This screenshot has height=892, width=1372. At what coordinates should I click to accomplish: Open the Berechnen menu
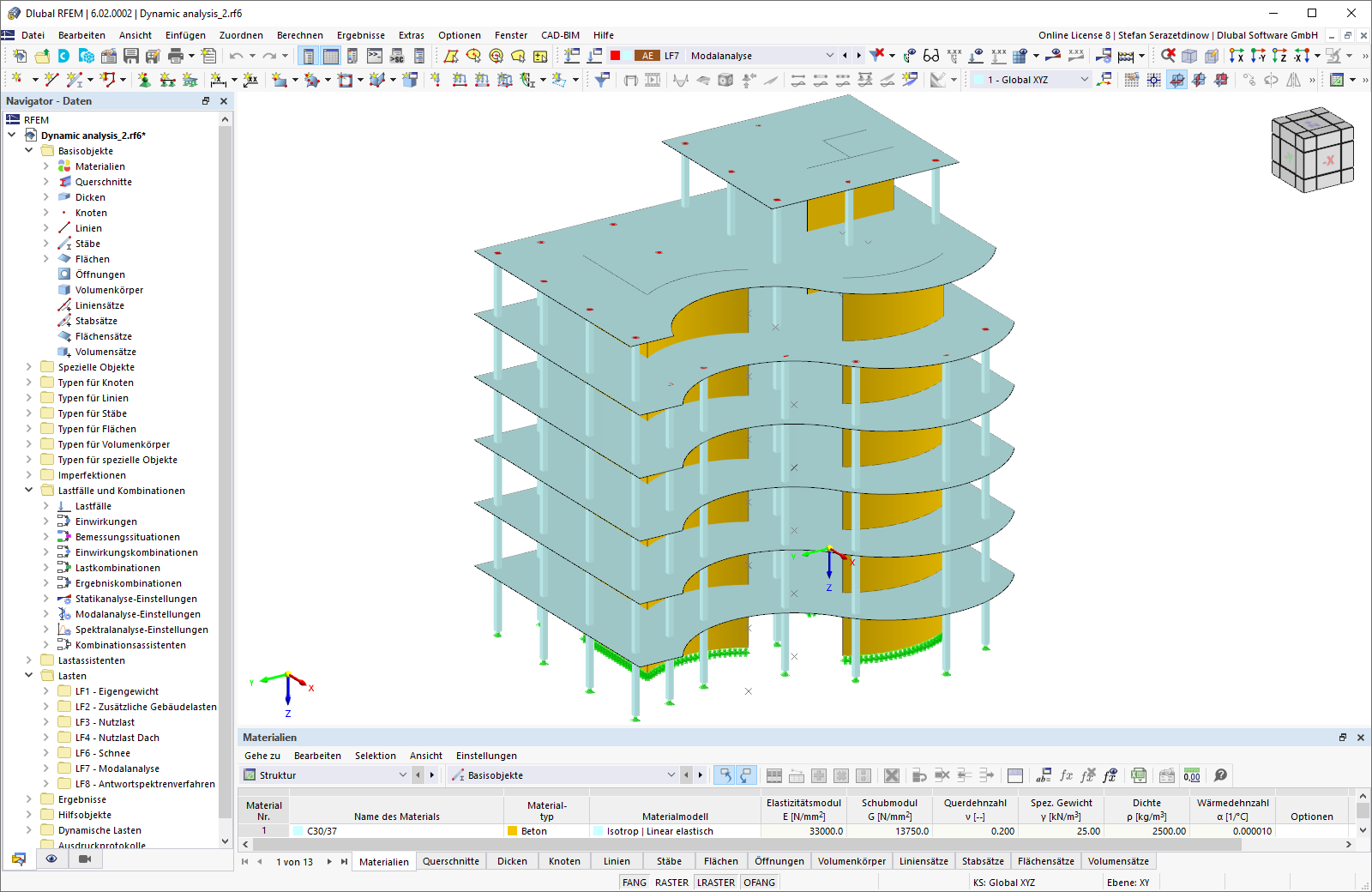point(300,35)
